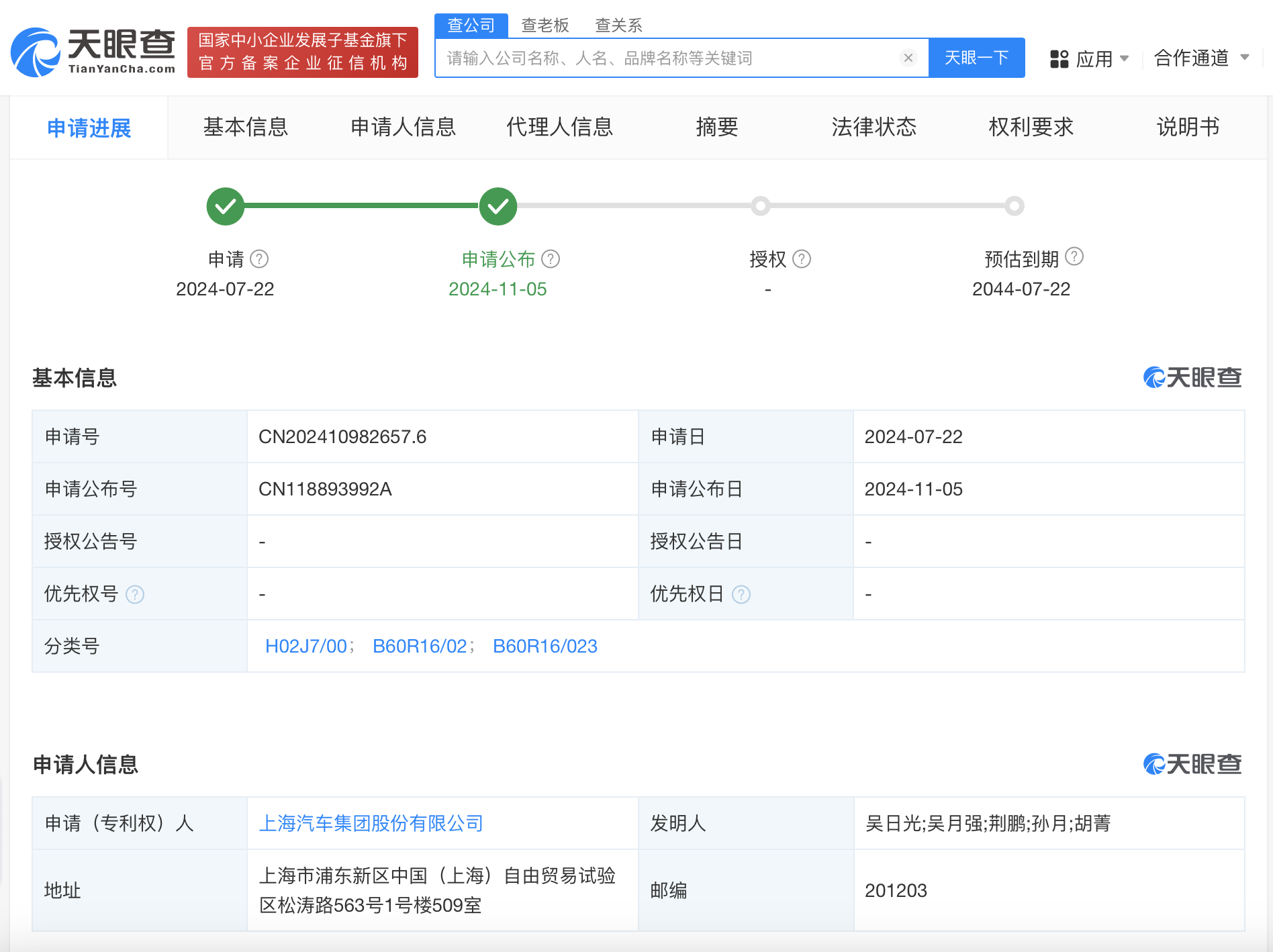Image resolution: width=1273 pixels, height=952 pixels.
Task: Go to the 法律状态 tab
Action: click(x=874, y=127)
